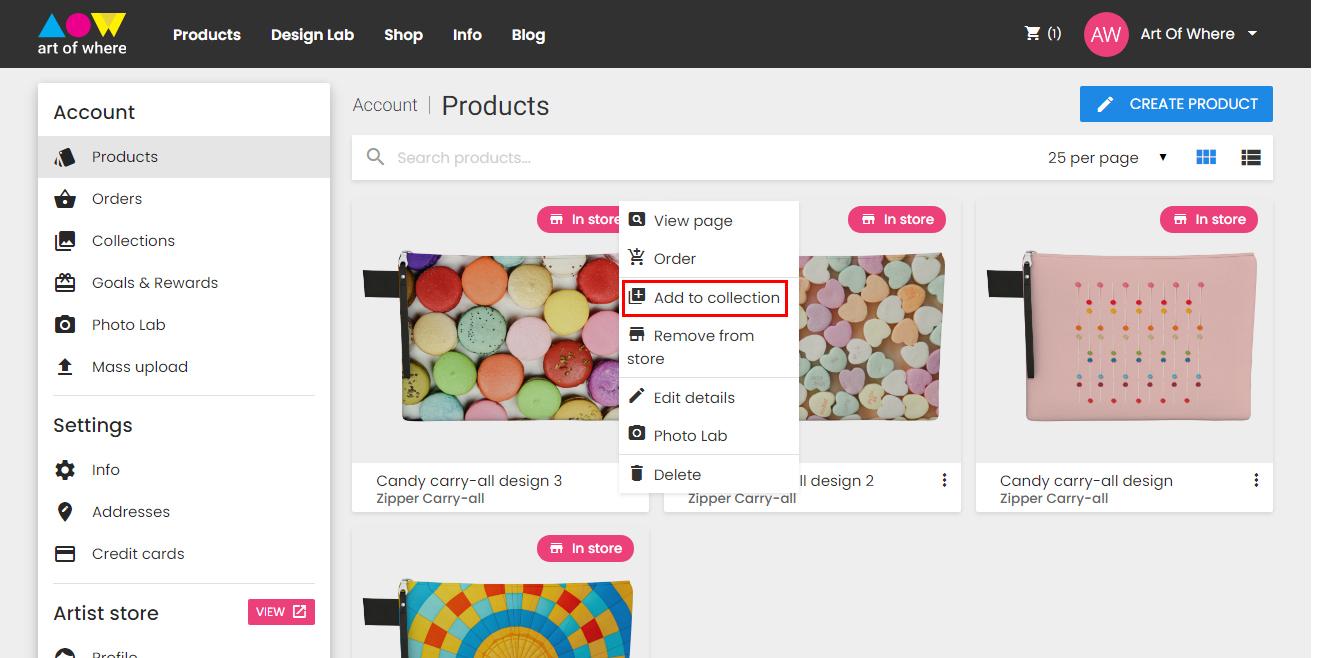Open Photo Lab in the sidebar
Viewport: 1326px width, 658px height.
coord(184,325)
